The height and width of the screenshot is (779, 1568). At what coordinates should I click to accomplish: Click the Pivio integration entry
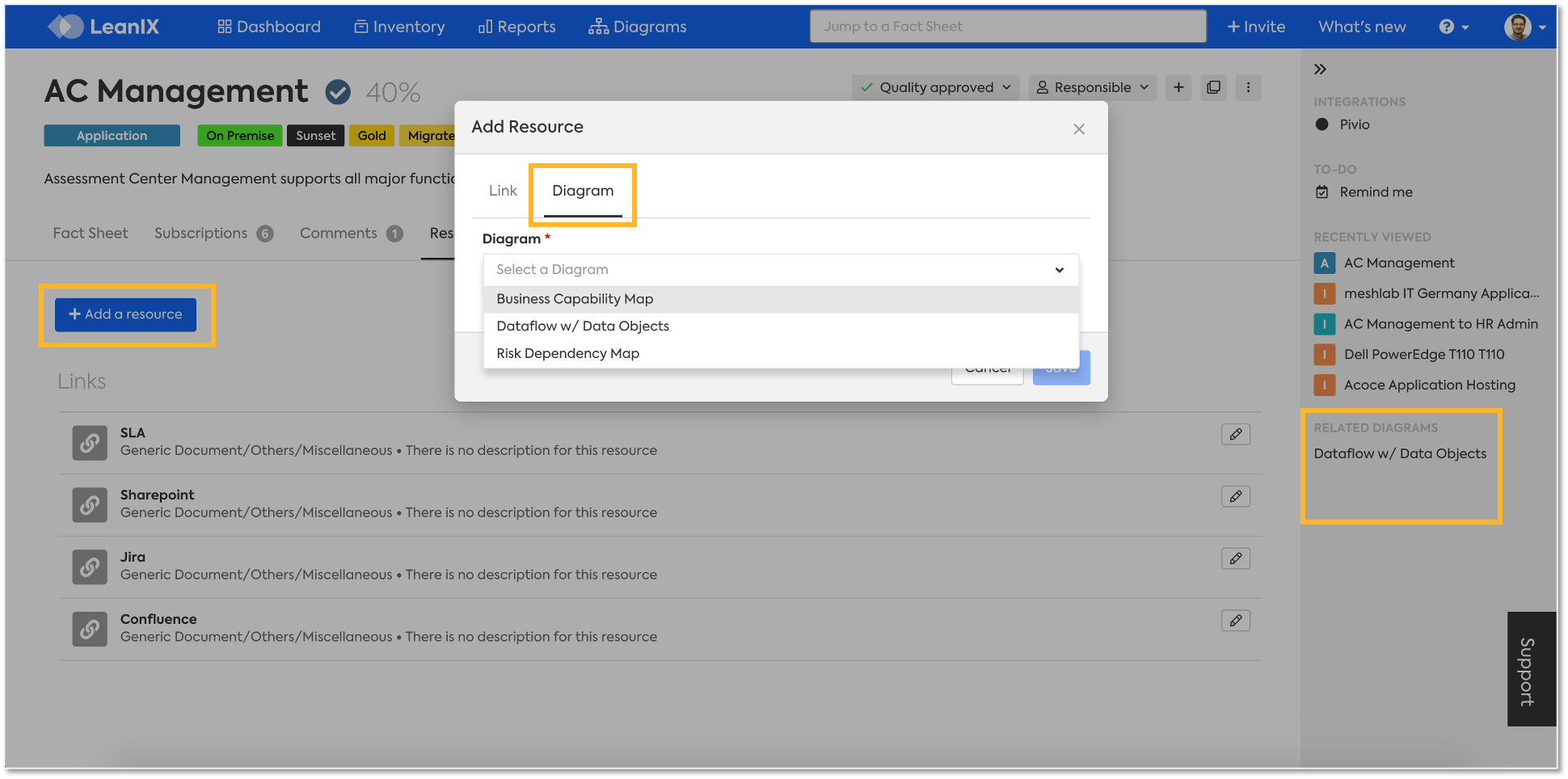coord(1355,124)
